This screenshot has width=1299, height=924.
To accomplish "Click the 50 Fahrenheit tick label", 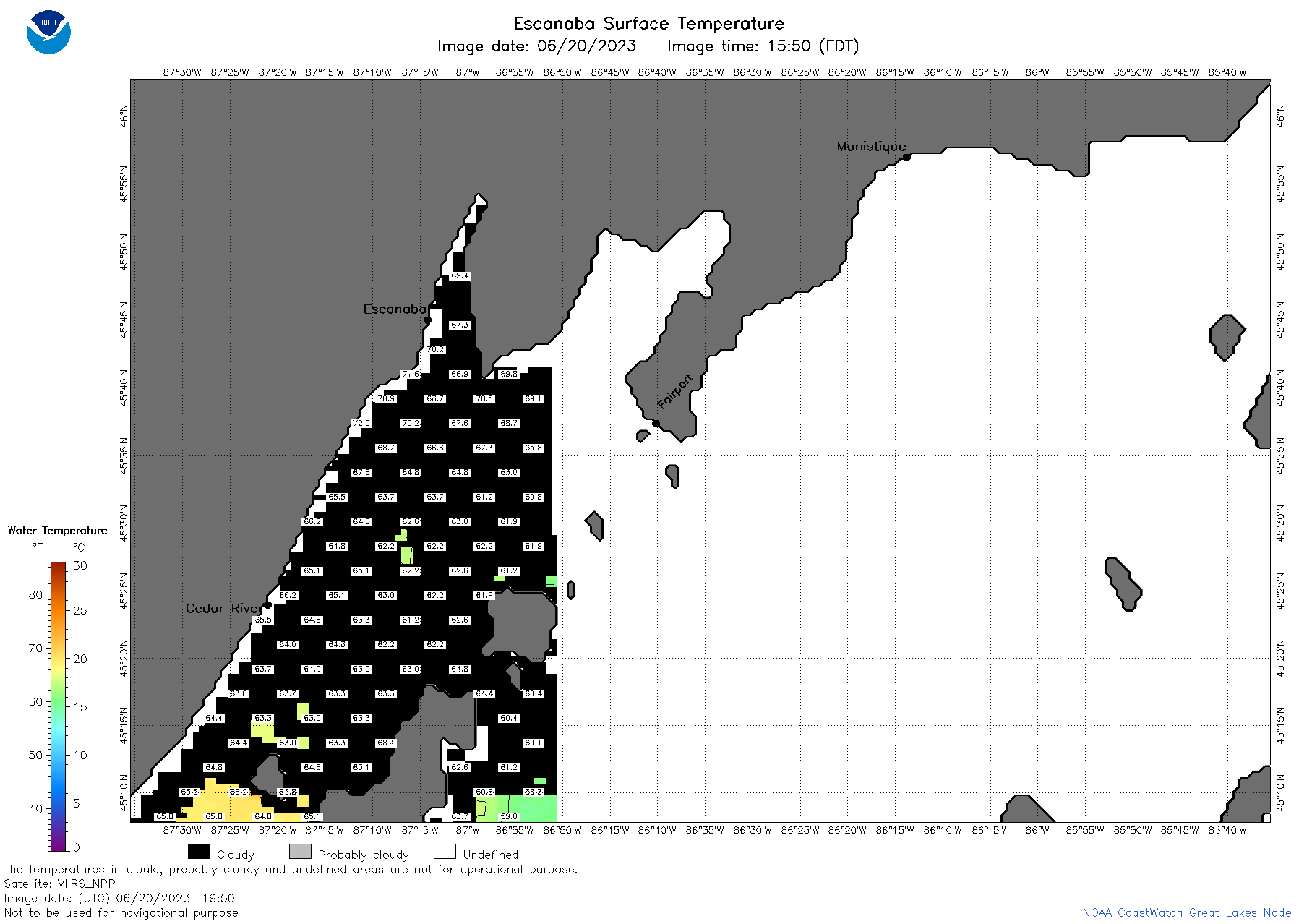I will point(35,755).
